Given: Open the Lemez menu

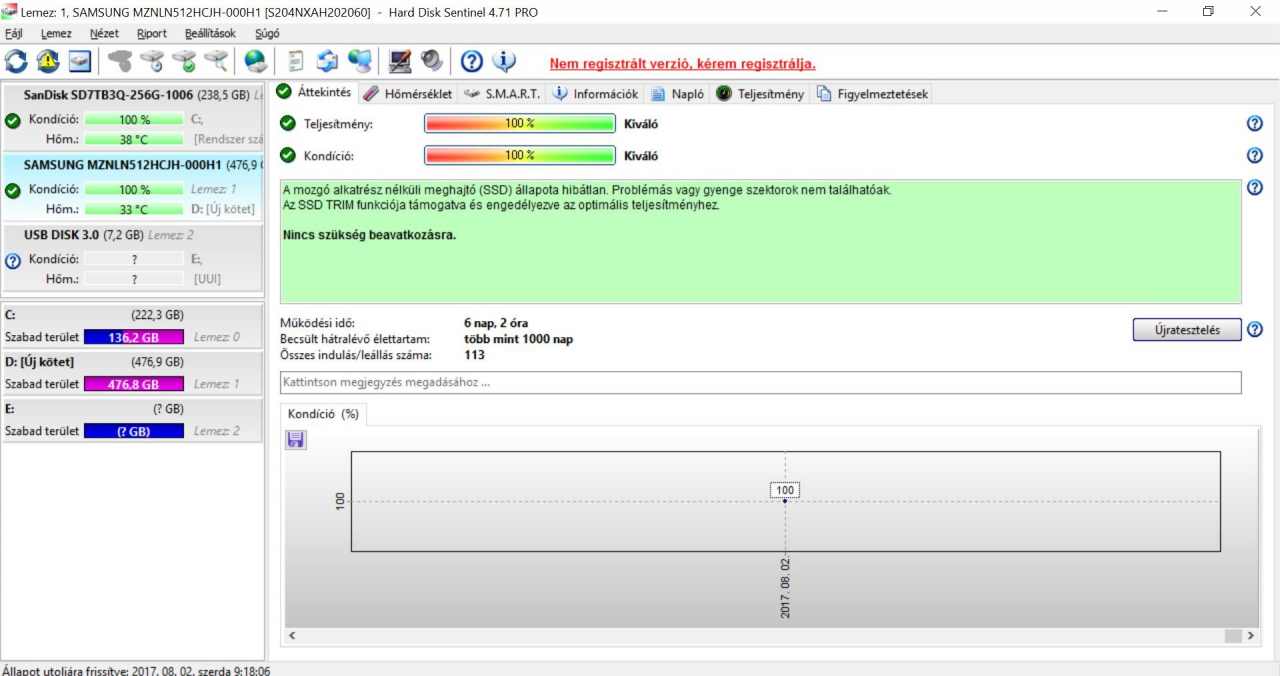Looking at the screenshot, I should 56,33.
